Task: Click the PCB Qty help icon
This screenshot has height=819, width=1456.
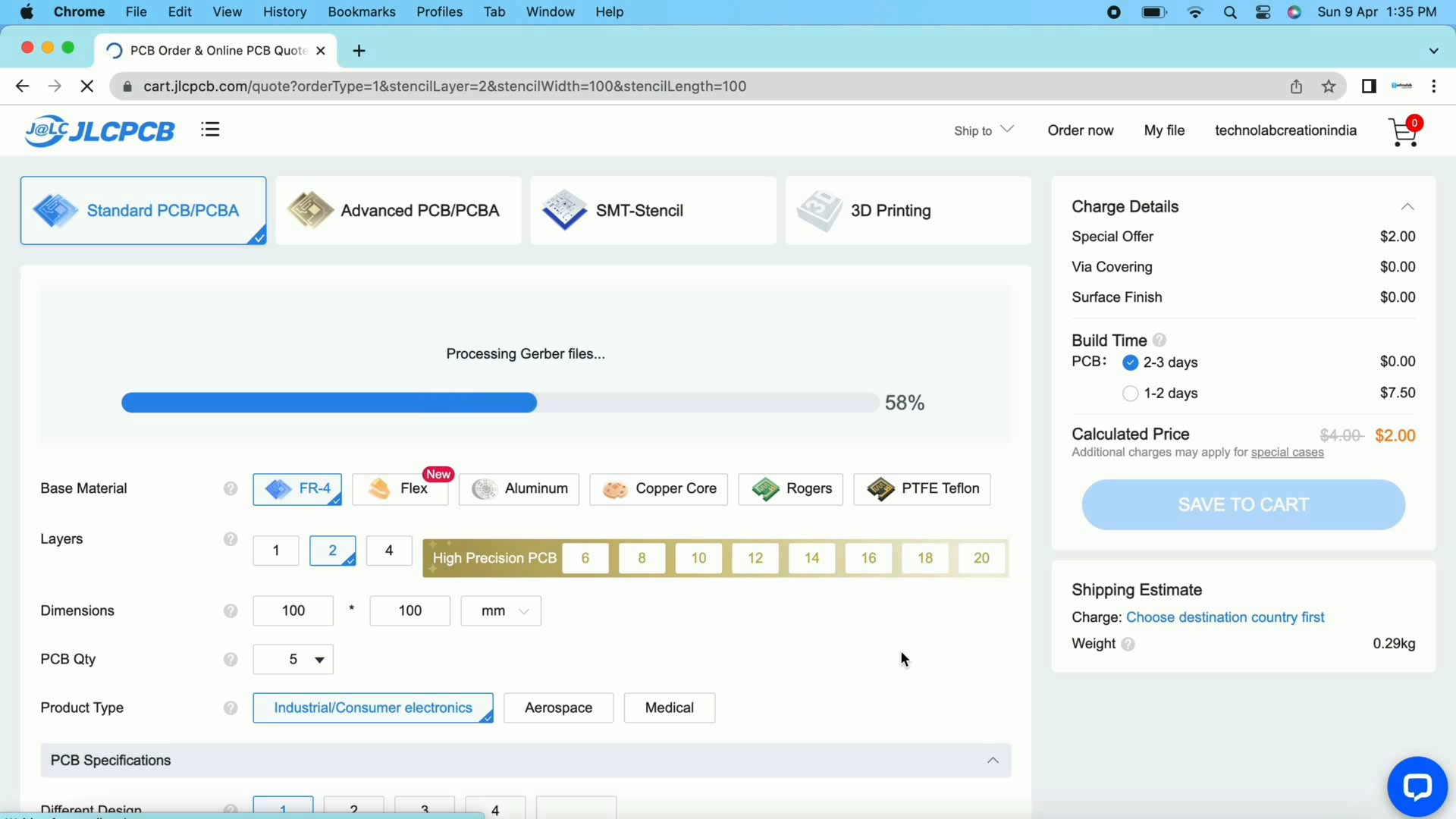Action: click(231, 660)
